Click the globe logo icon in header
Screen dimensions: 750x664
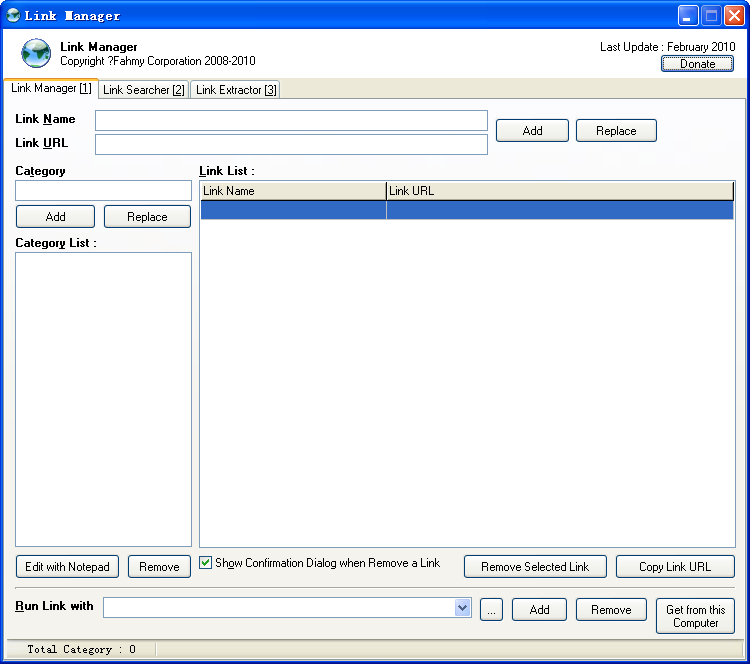36,53
